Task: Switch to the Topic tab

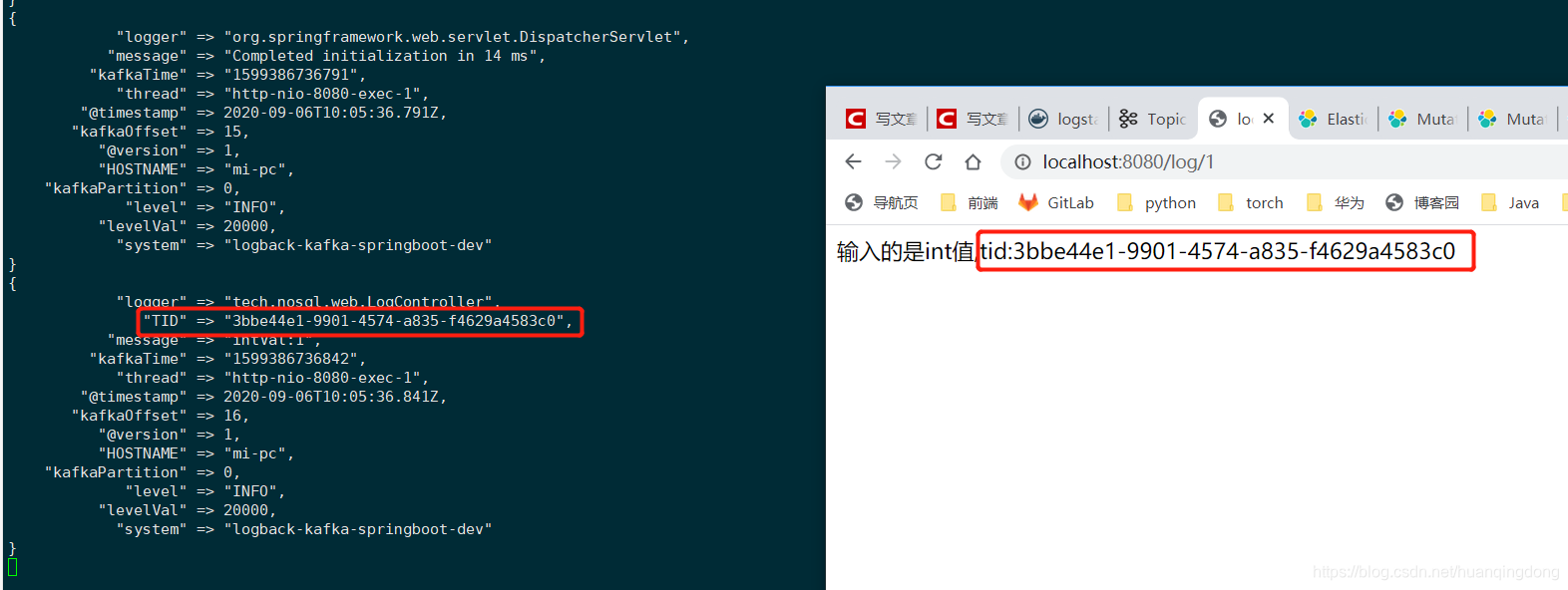Action: click(x=1153, y=119)
